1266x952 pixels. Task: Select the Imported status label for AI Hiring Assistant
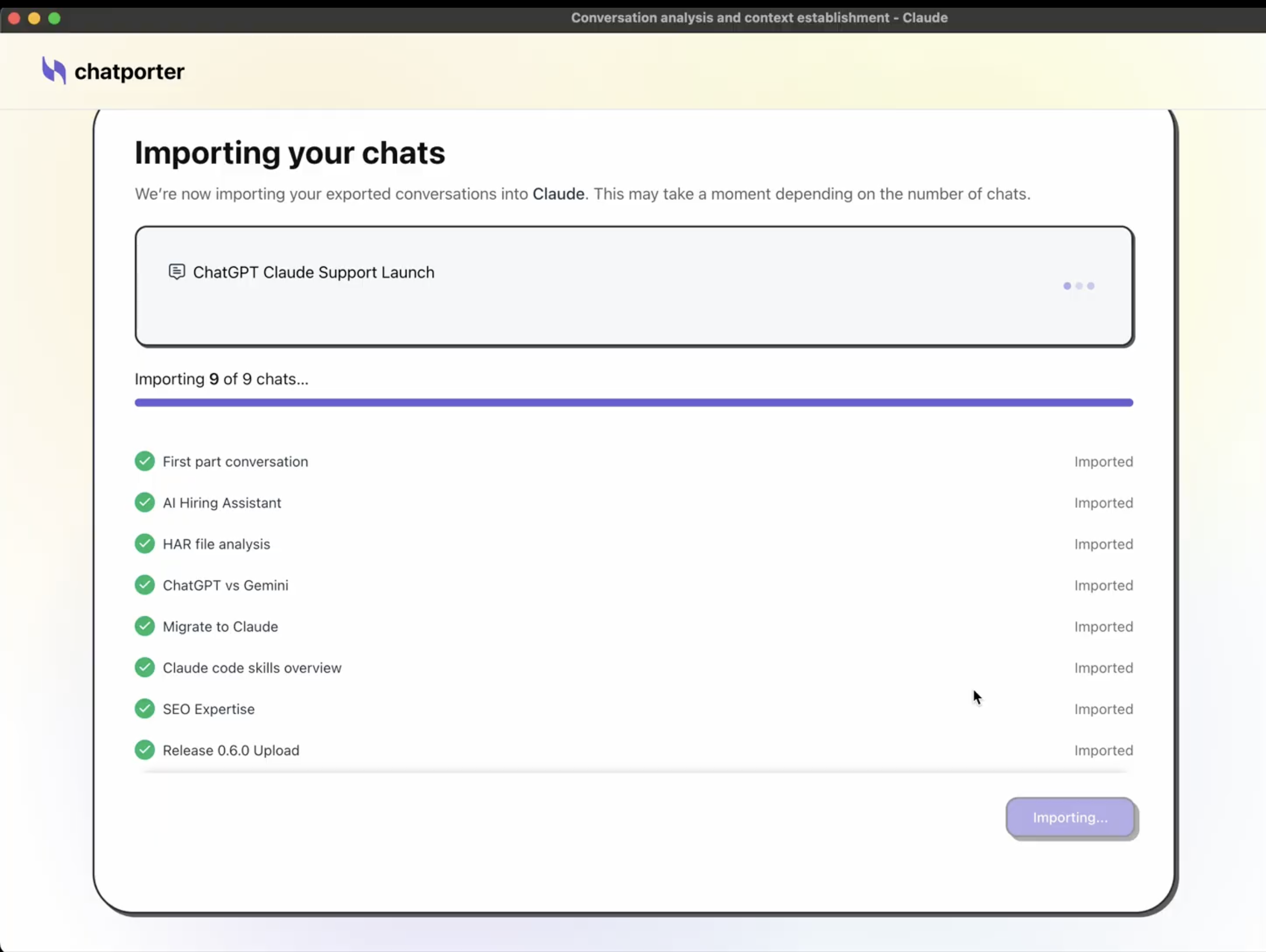[1104, 503]
